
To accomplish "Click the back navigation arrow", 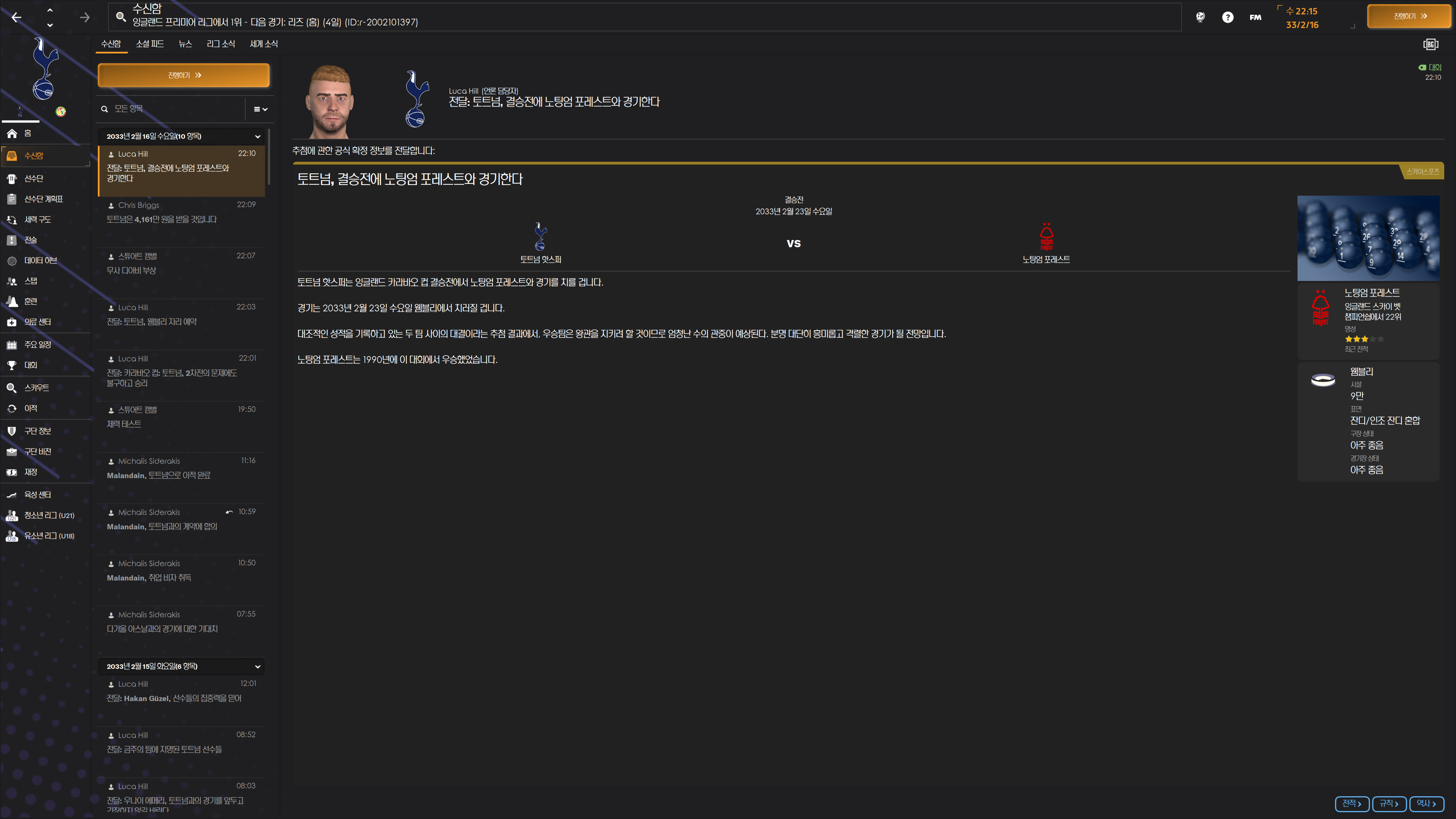I will (x=16, y=17).
